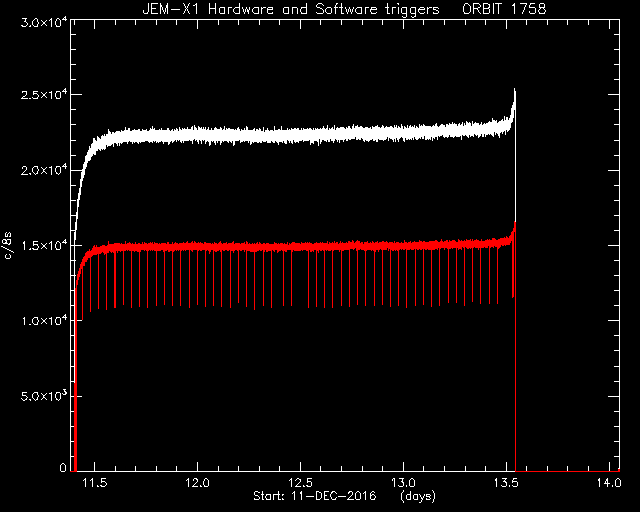This screenshot has width=640, height=512.
Task: Click the 13.0 x-axis tick label
Action: point(403,483)
